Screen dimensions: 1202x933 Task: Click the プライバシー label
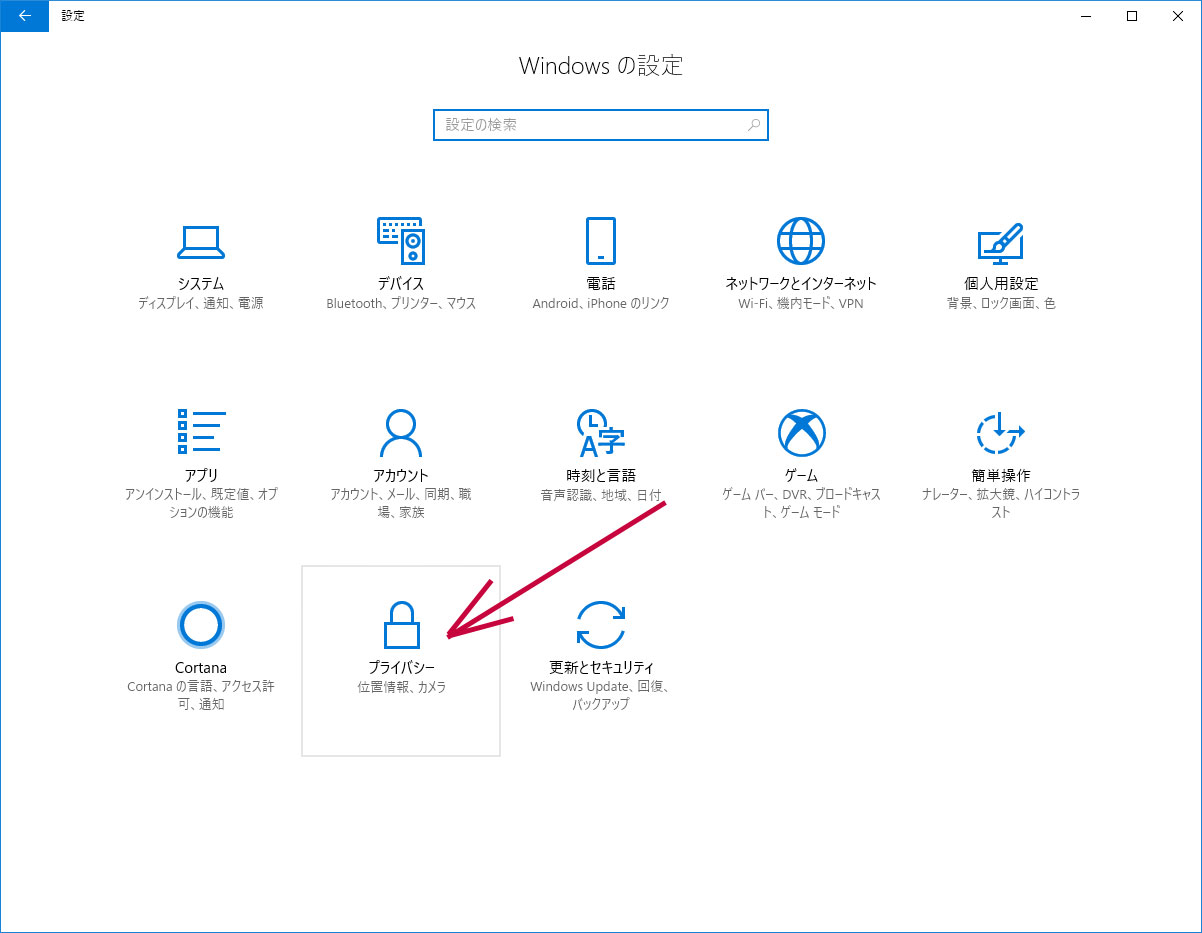[x=401, y=668]
